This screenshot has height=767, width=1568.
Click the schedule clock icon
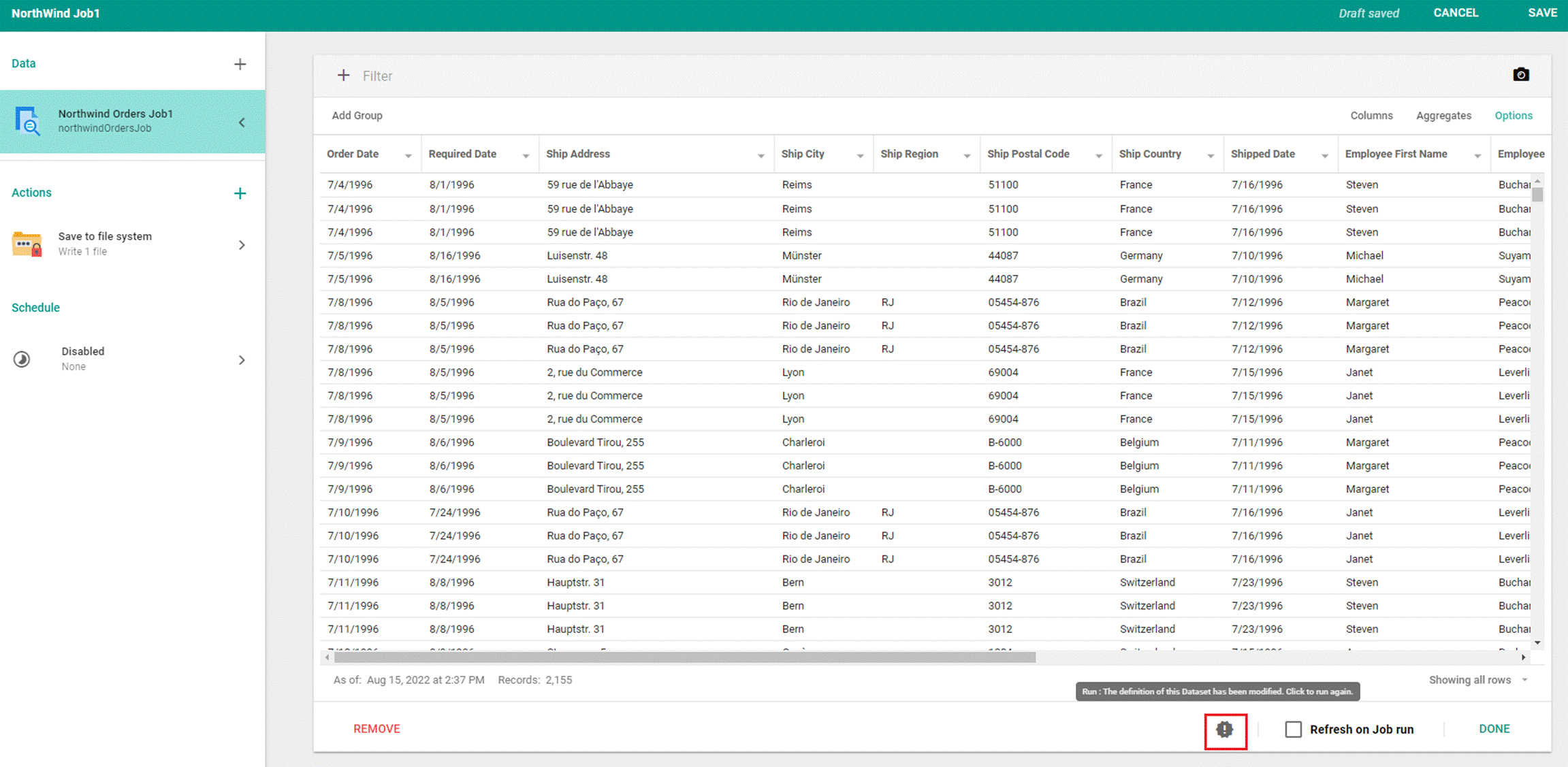(x=22, y=359)
